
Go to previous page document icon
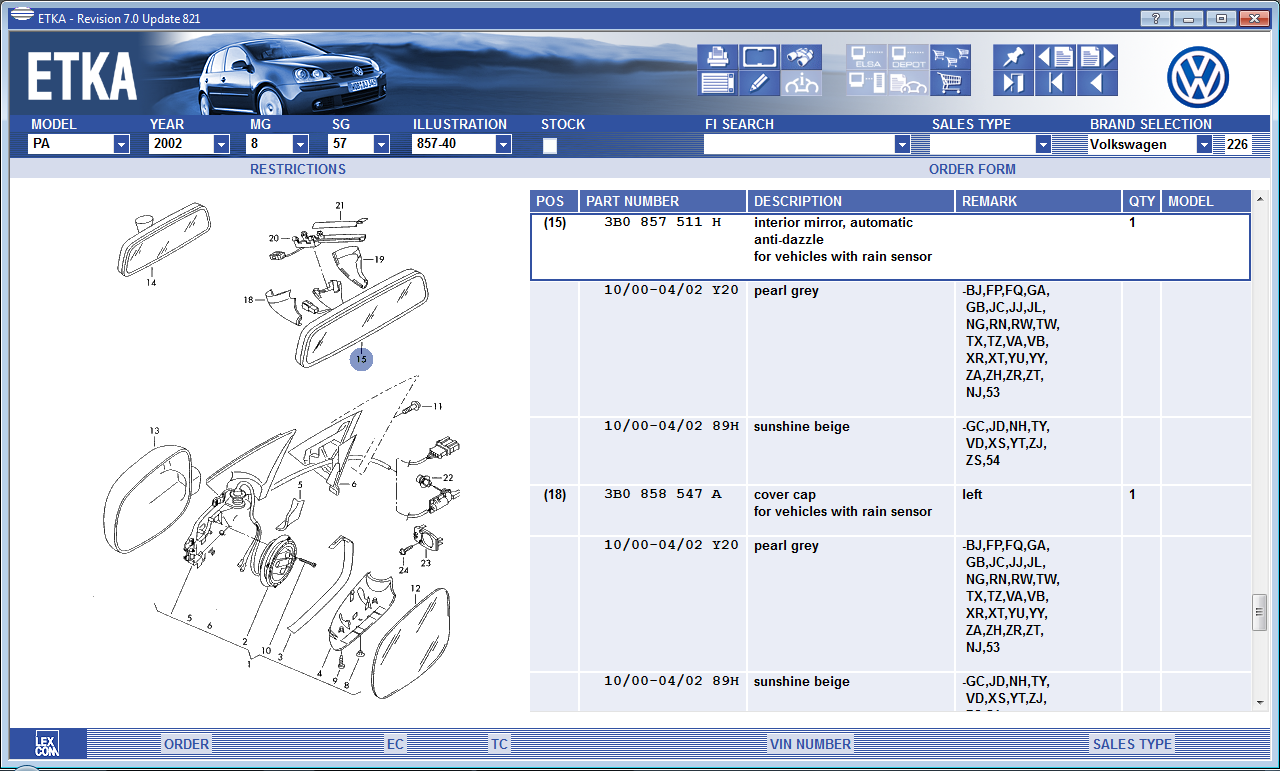tap(1055, 57)
